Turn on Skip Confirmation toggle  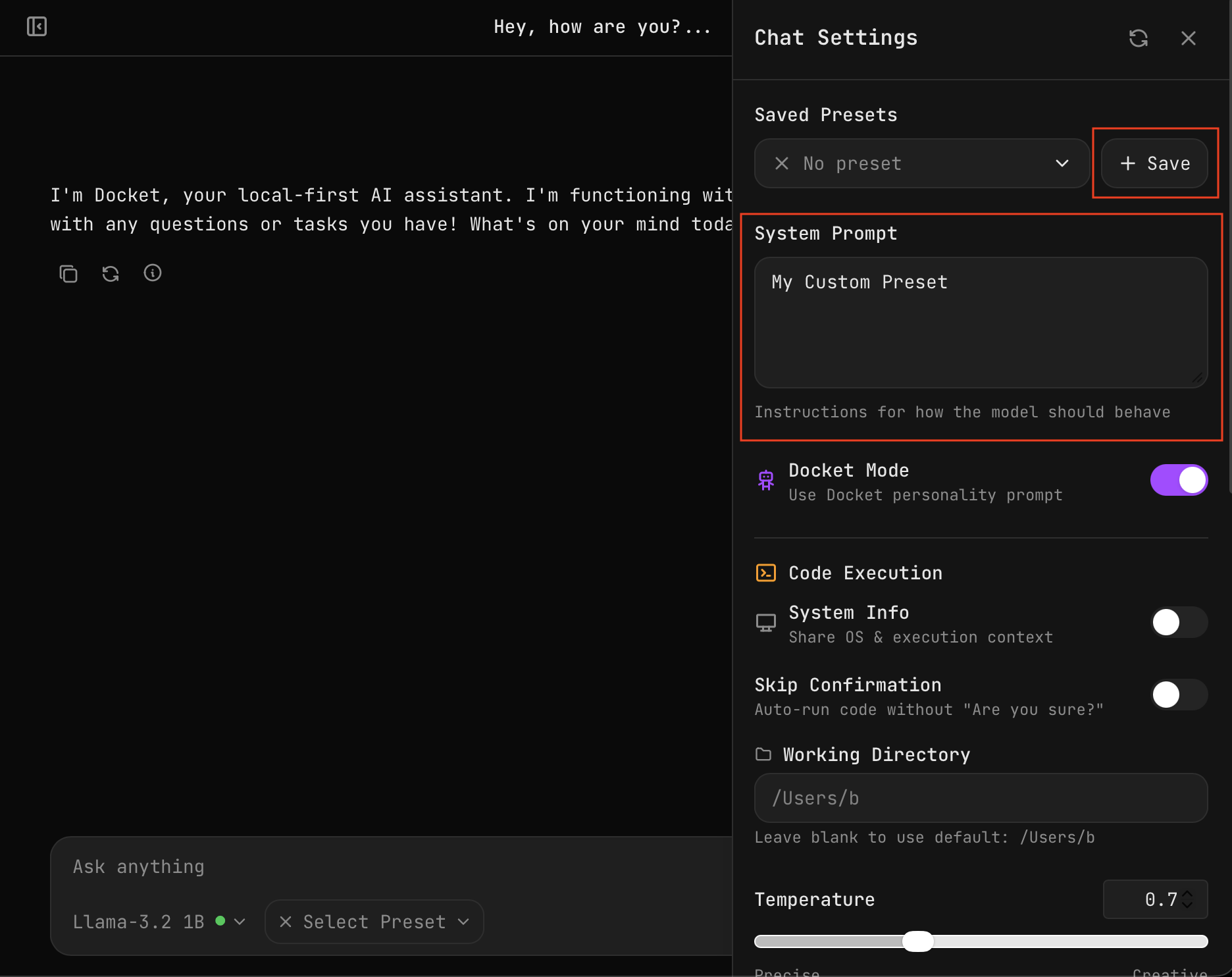pyautogui.click(x=1179, y=695)
